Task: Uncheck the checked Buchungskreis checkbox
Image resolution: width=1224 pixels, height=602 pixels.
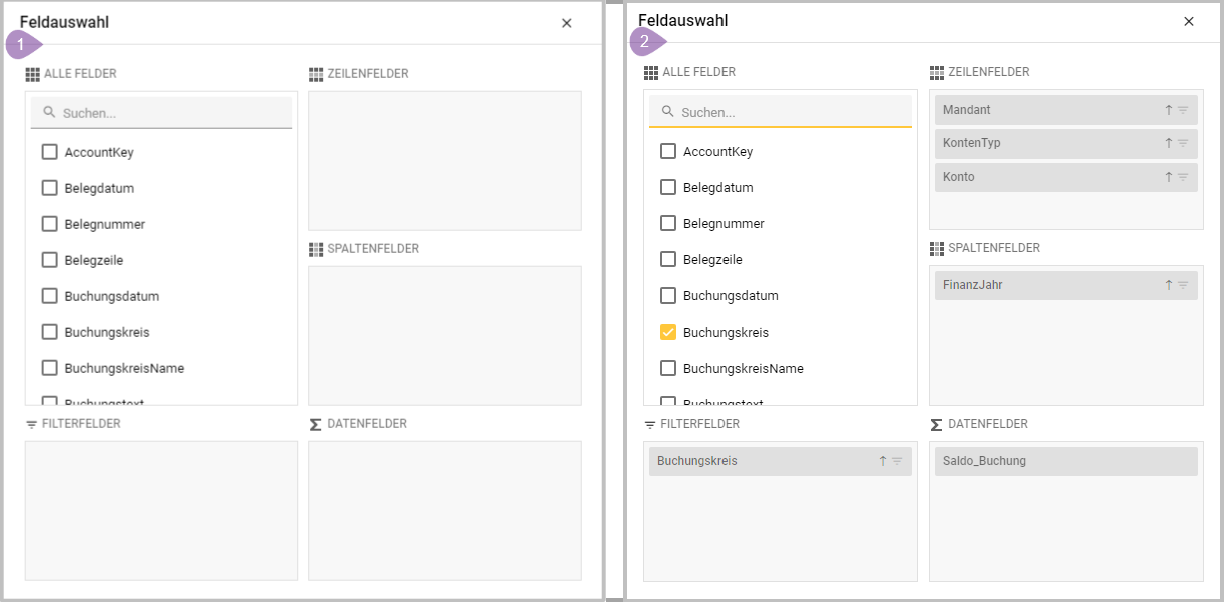Action: 668,332
